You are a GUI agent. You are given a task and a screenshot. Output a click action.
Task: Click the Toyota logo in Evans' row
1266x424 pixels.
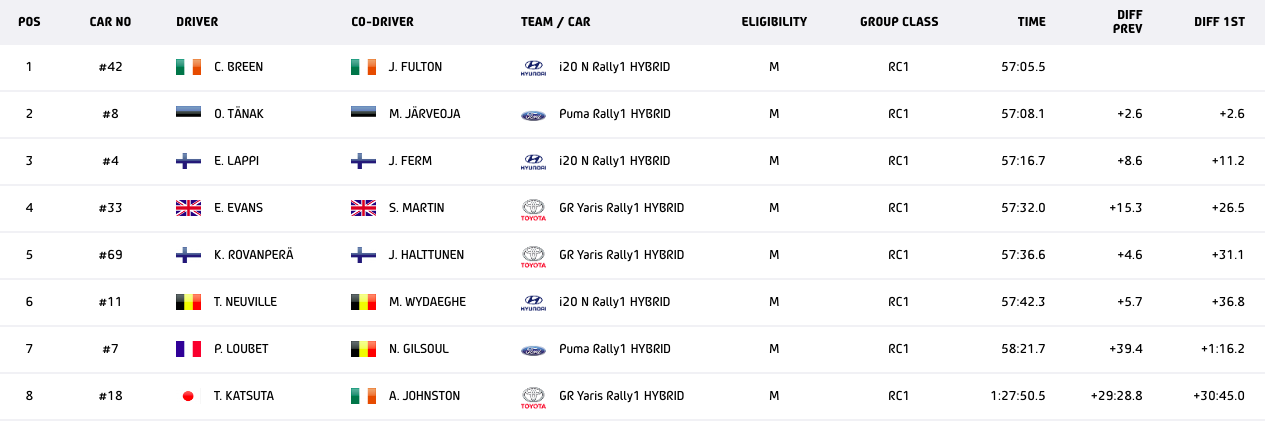tap(534, 209)
